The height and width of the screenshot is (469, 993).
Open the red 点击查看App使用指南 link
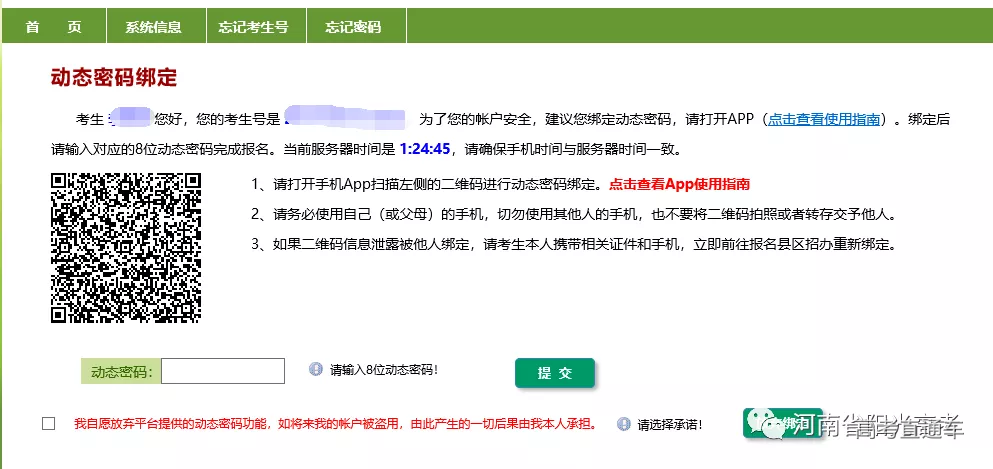coord(679,184)
